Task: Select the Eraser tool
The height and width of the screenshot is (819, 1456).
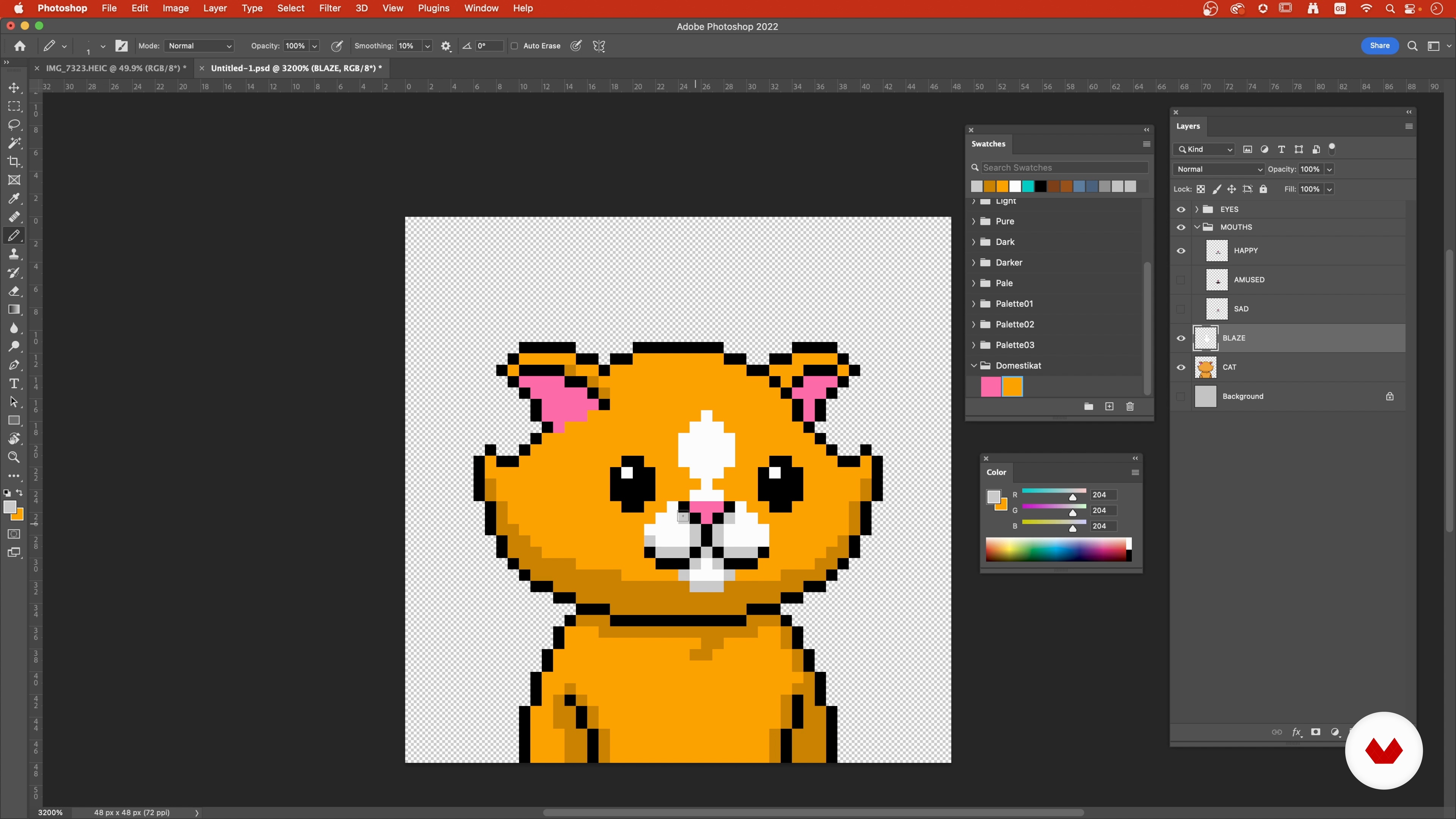Action: tap(14, 291)
